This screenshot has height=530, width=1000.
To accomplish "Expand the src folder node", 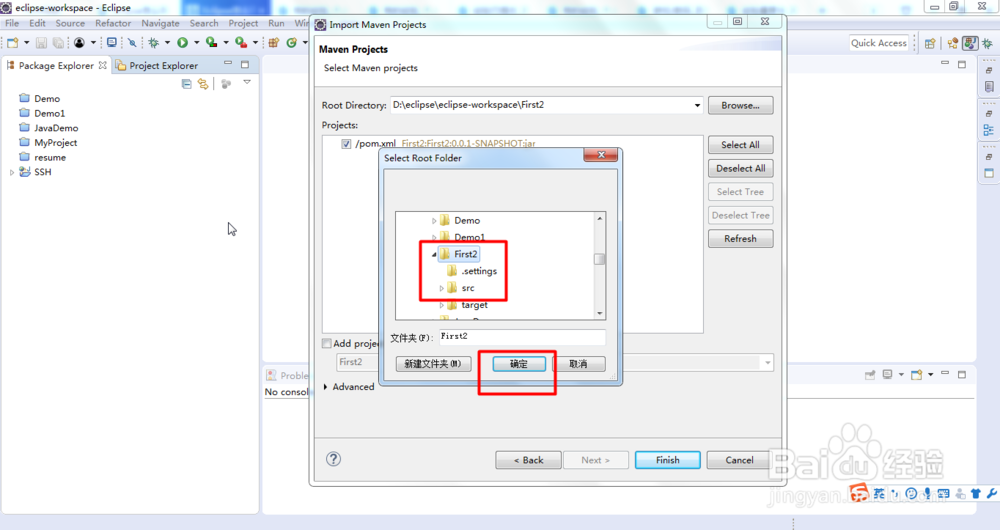I will (441, 288).
